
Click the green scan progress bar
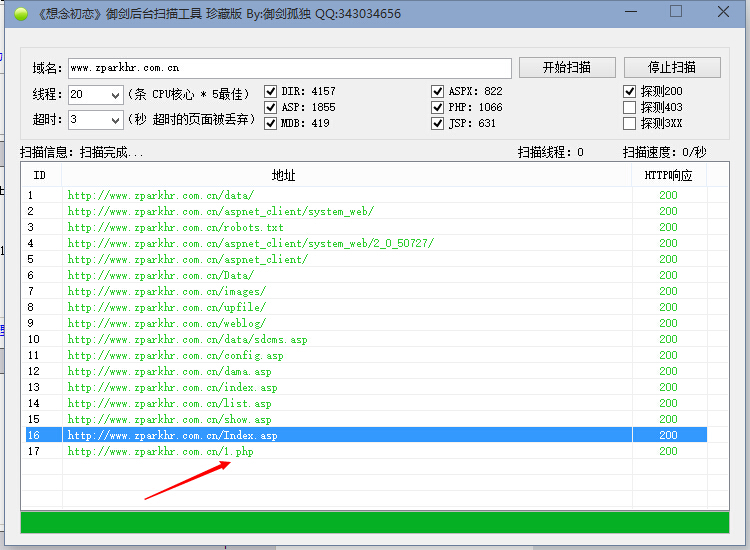click(375, 522)
